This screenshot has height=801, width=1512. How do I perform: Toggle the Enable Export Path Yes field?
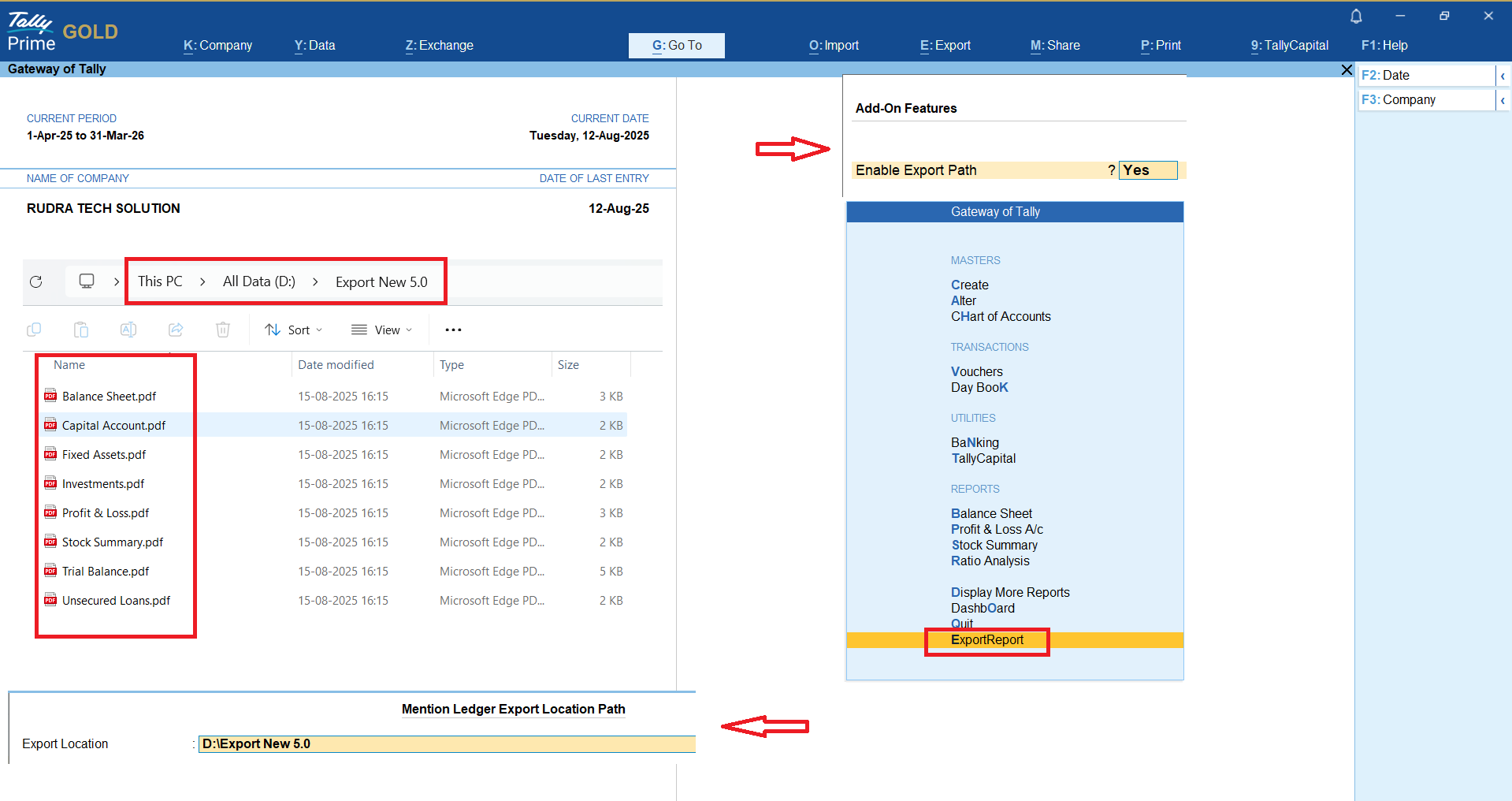[x=1147, y=170]
